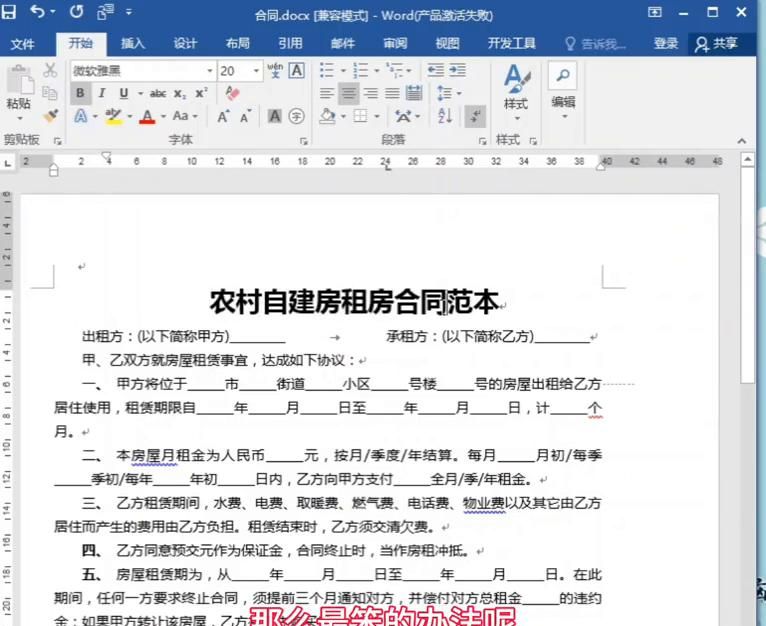Open the Font dialog launcher
Image resolution: width=766 pixels, height=626 pixels.
click(x=304, y=141)
